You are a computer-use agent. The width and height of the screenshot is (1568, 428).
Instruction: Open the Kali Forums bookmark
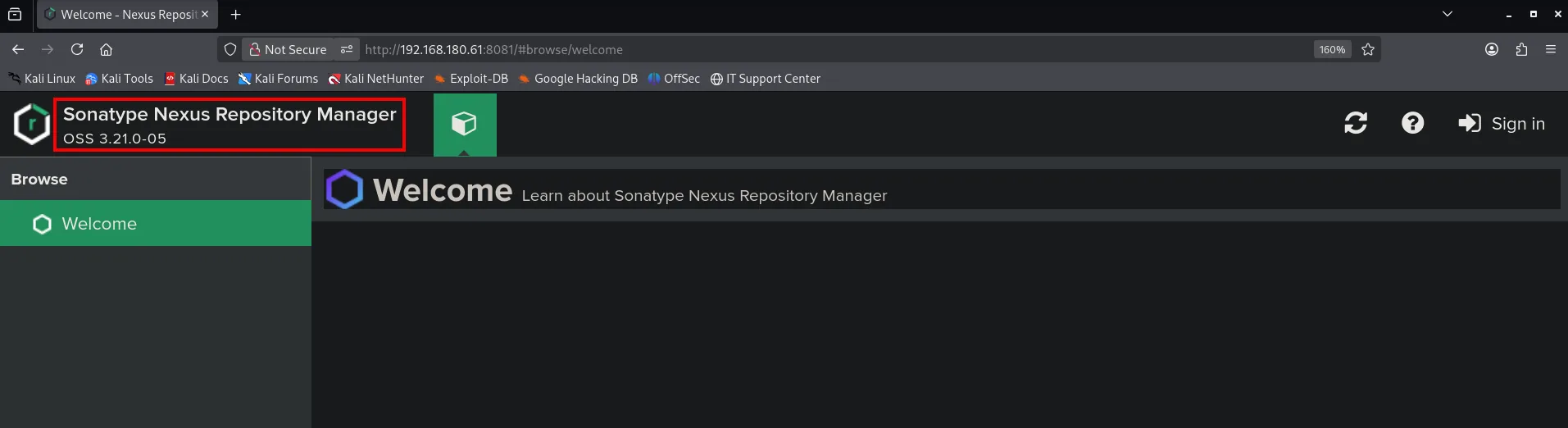(x=278, y=79)
